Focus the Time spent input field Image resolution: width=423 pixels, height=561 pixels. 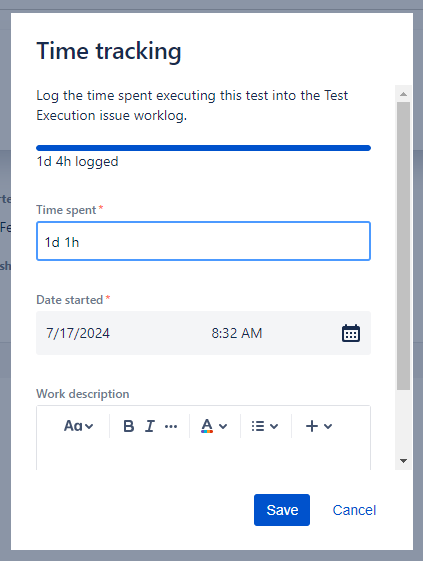coord(203,241)
